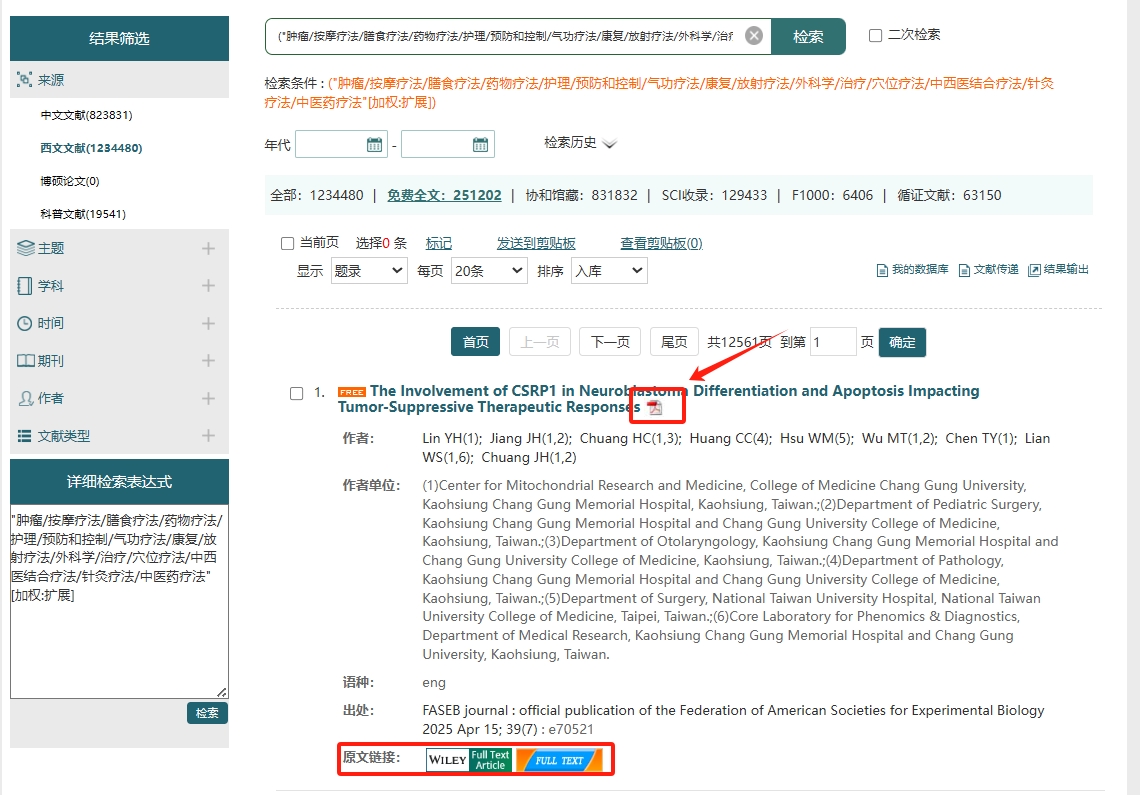Open start year calendar picker
The width and height of the screenshot is (1140, 795).
(375, 145)
